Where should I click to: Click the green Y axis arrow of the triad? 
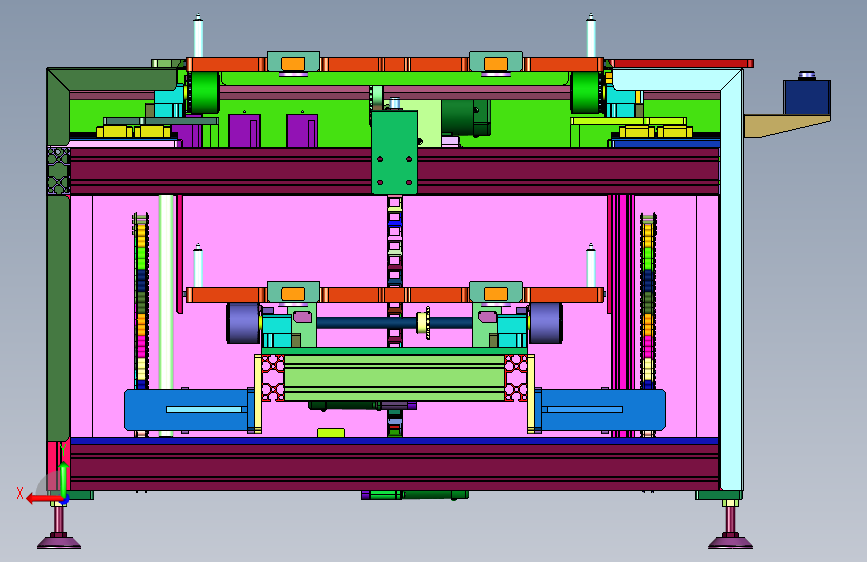(64, 478)
